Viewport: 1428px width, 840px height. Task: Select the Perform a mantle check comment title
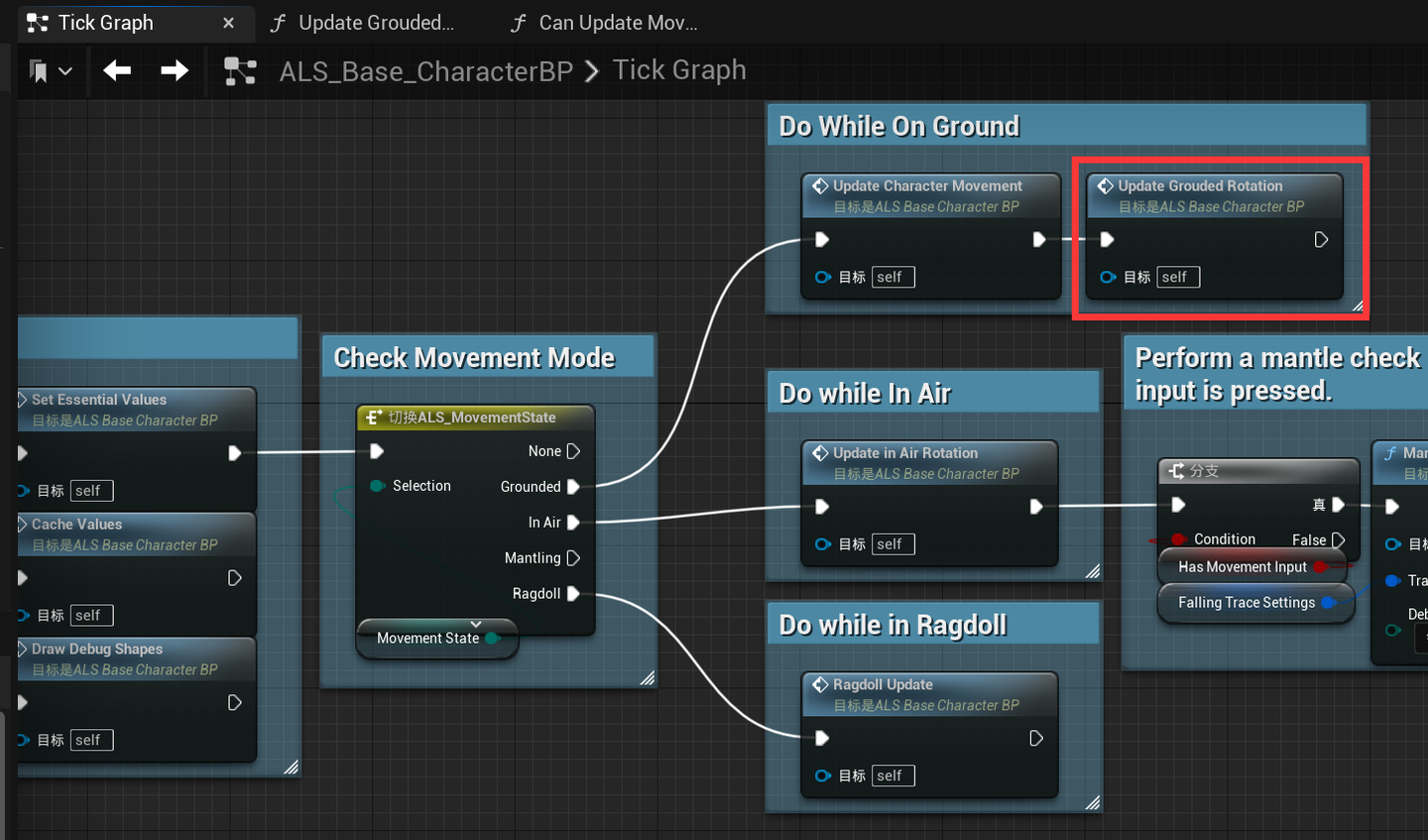1278,374
